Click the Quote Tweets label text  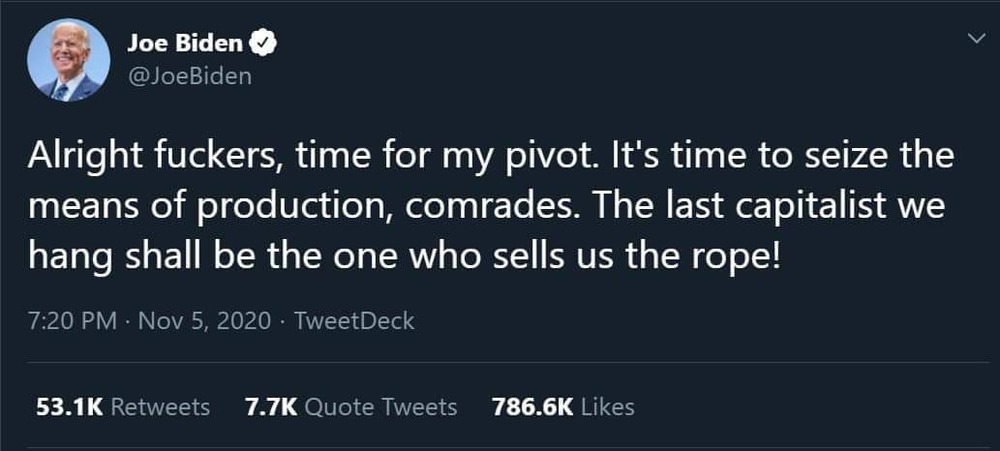381,407
